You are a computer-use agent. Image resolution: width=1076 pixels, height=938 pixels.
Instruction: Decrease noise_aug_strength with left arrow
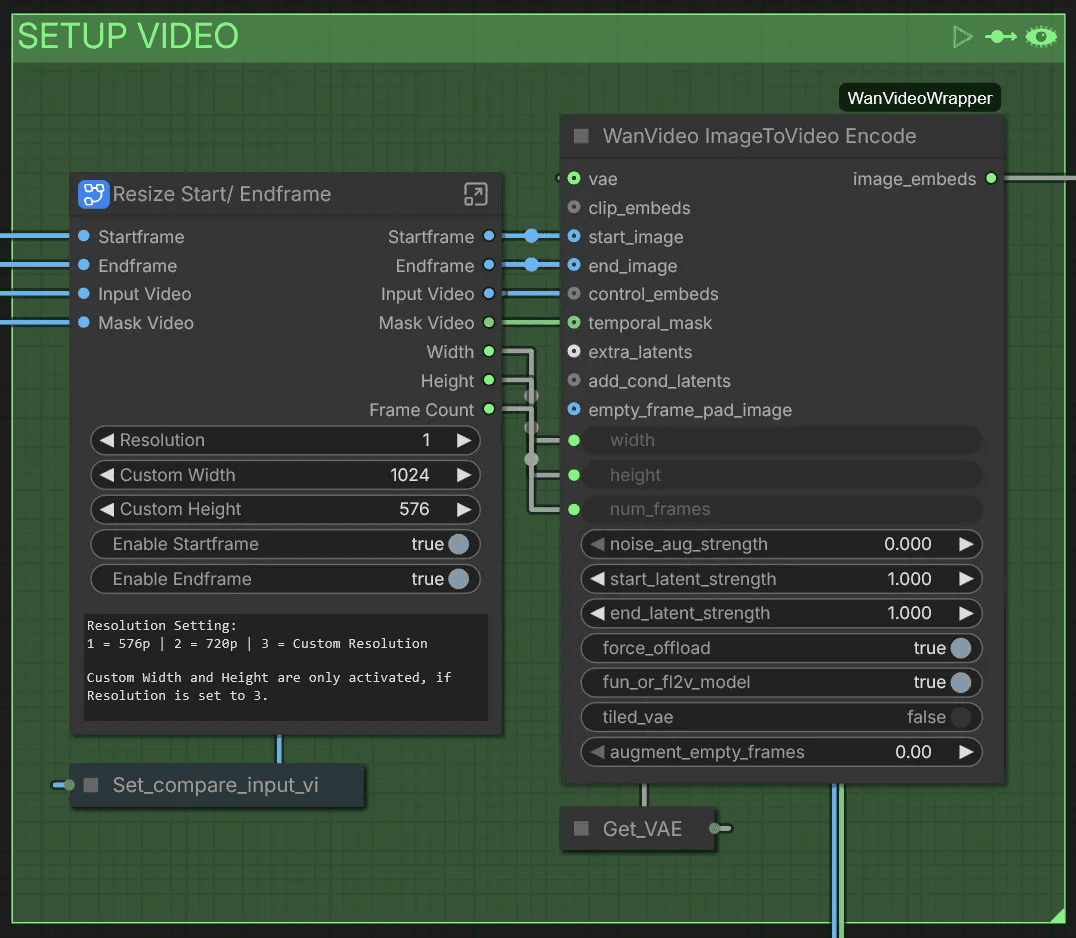(598, 544)
